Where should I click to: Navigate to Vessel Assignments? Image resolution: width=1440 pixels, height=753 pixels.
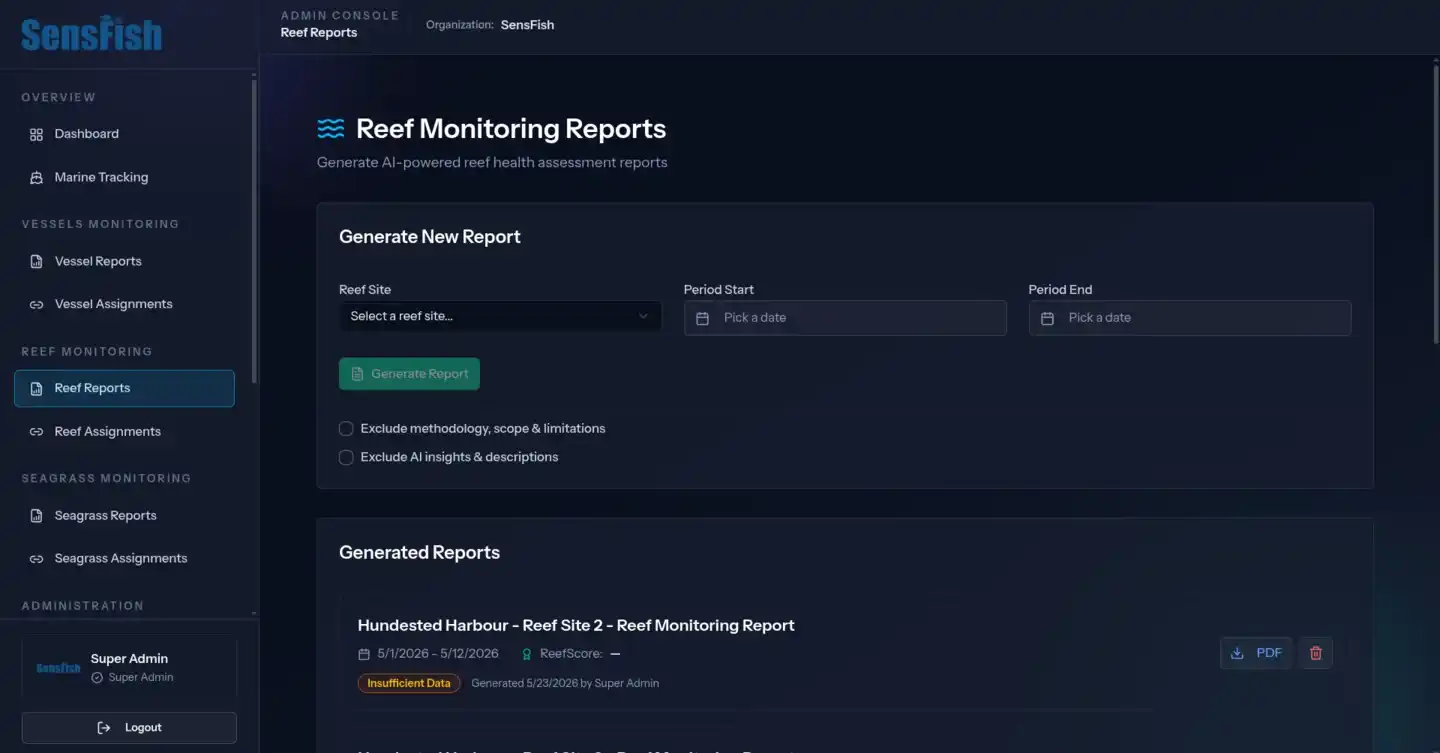[124, 305]
